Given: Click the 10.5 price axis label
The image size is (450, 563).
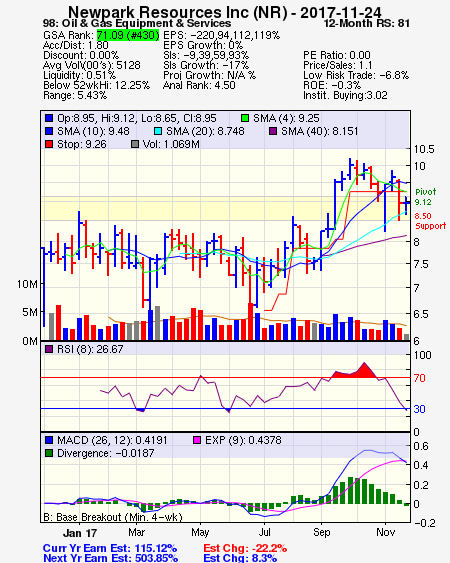Looking at the screenshot, I should [424, 149].
